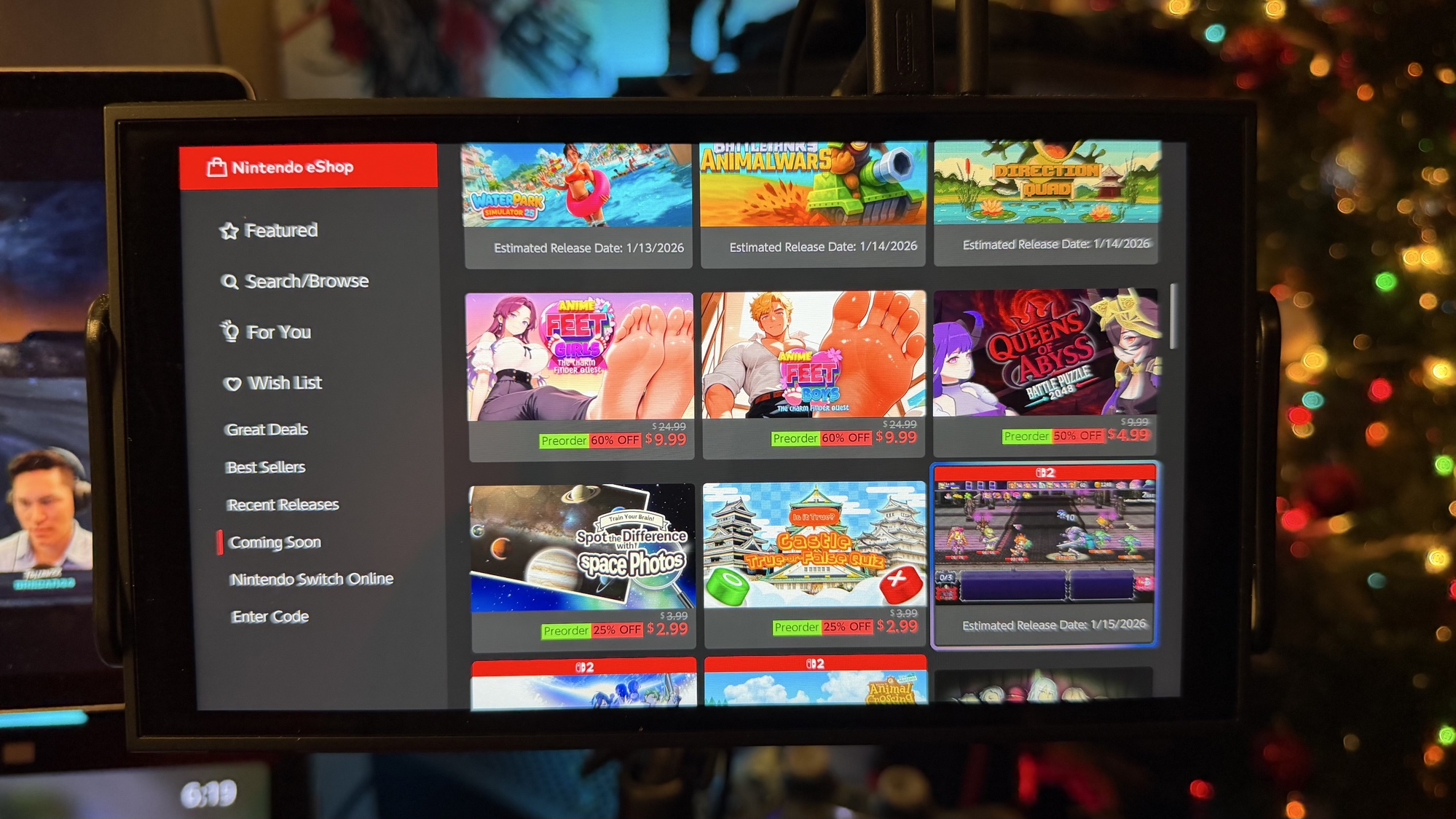This screenshot has width=1456, height=819.
Task: Click the Wish List heart icon
Action: tap(232, 384)
